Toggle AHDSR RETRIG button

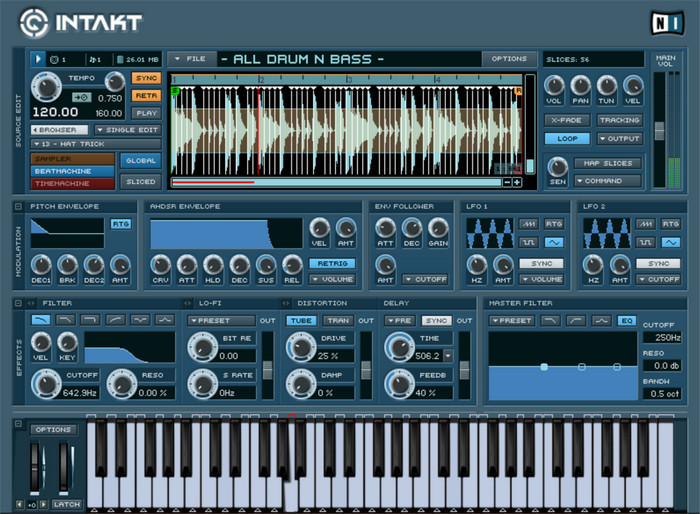tap(332, 263)
